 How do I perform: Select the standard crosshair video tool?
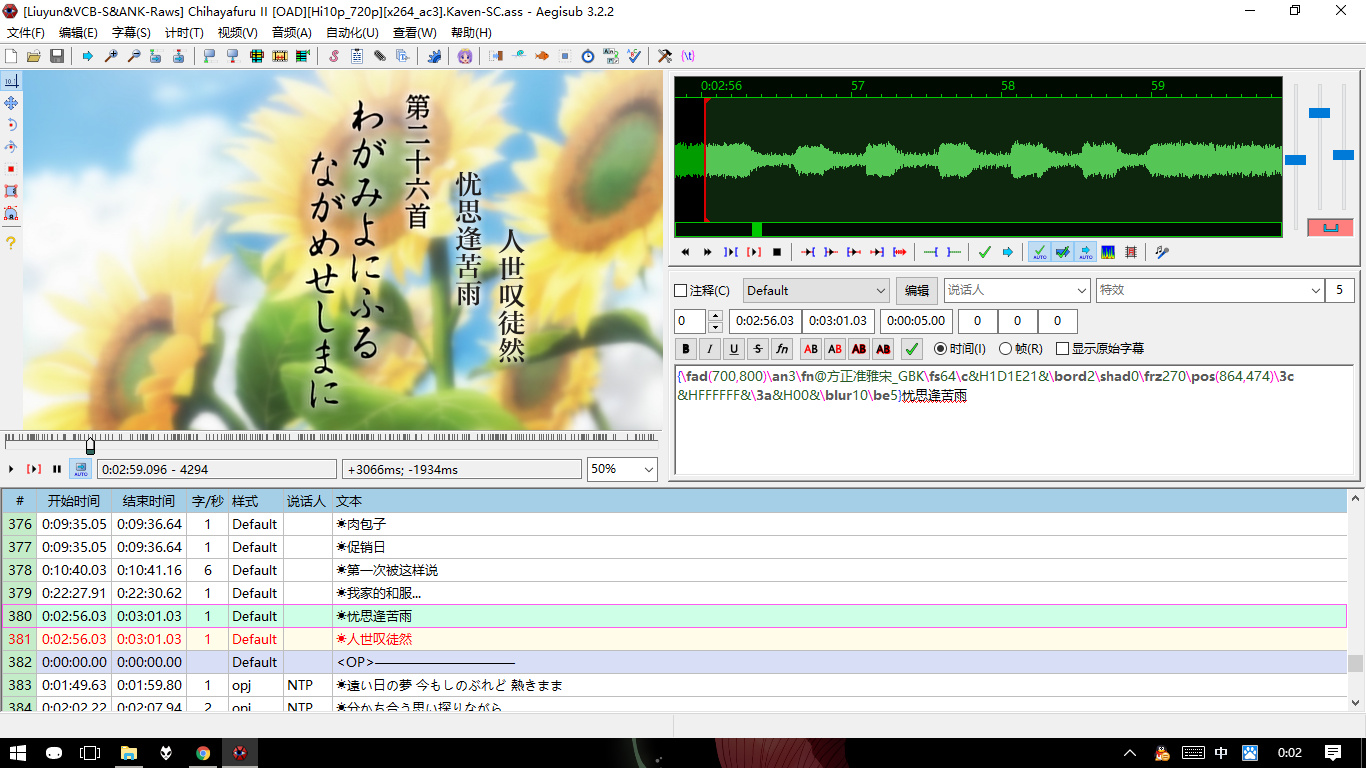11,81
